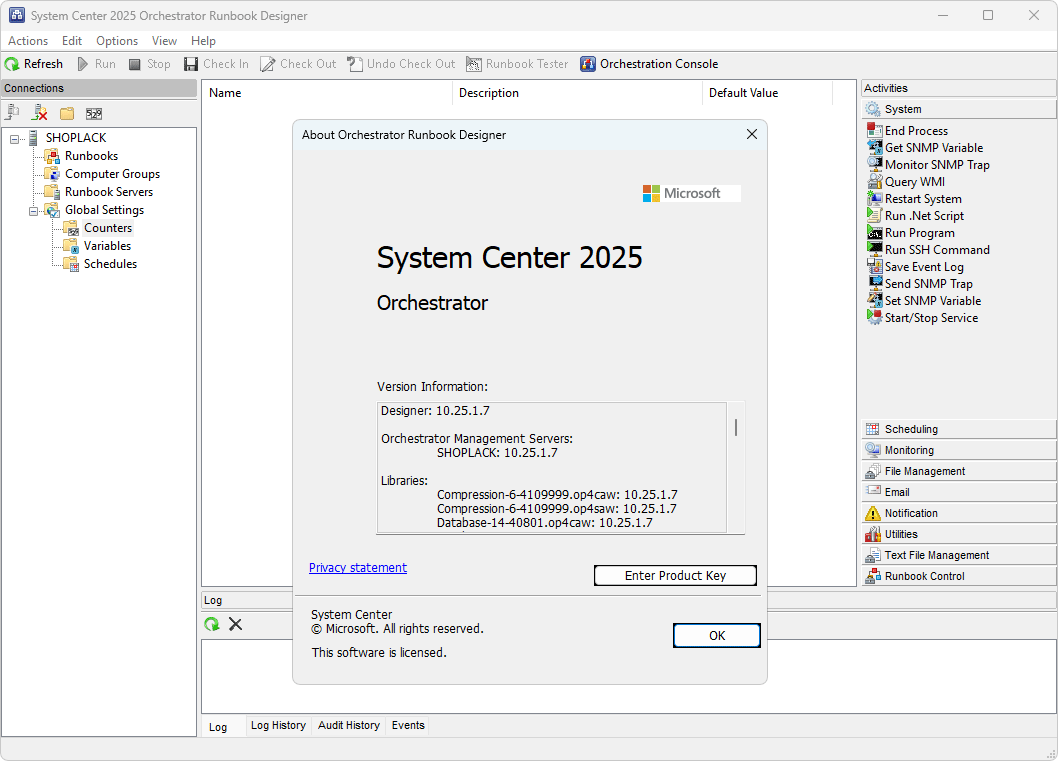This screenshot has height=761, width=1058.
Task: Click the Check Out pencil icon
Action: tap(268, 64)
